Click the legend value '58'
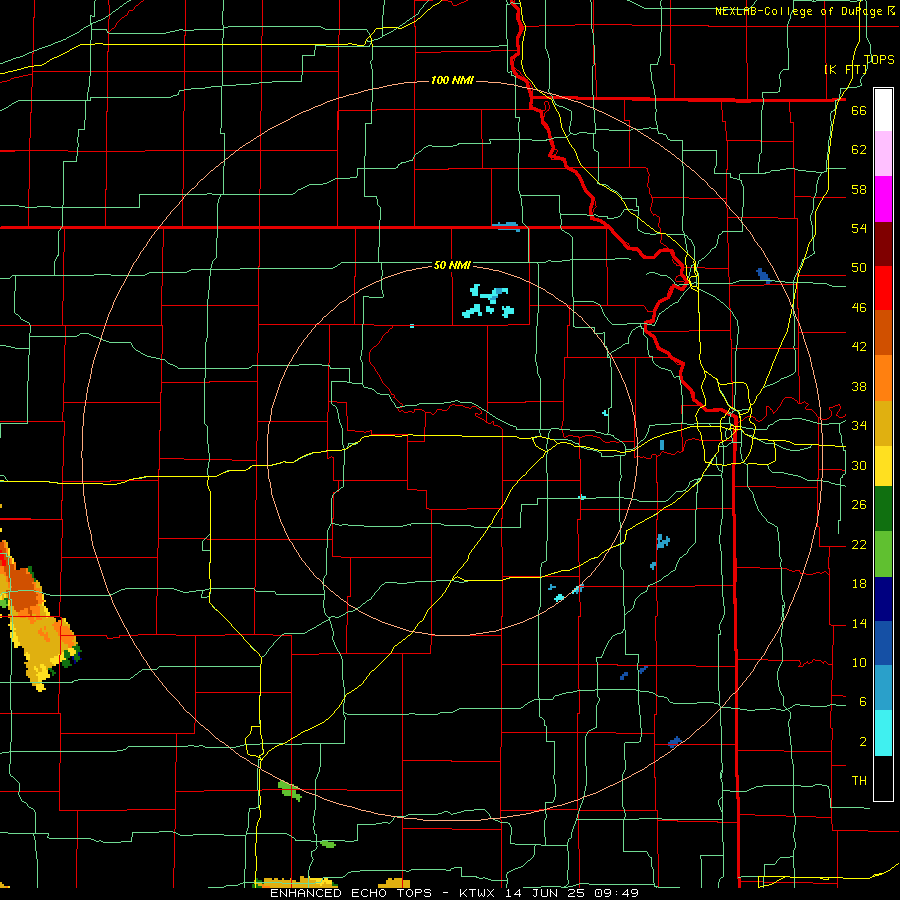Image resolution: width=900 pixels, height=900 pixels. coord(859,189)
